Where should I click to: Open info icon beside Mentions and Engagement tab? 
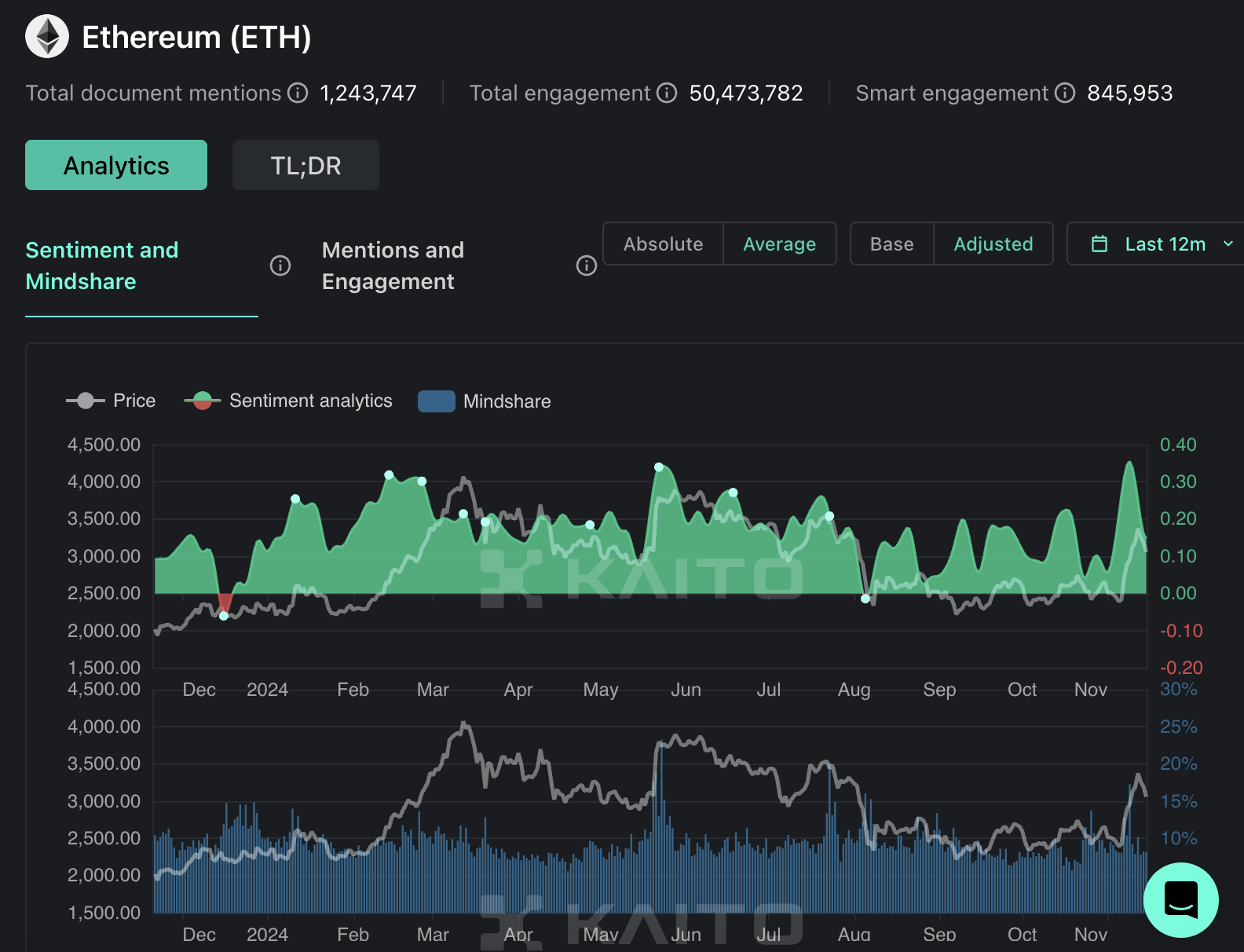pos(587,265)
